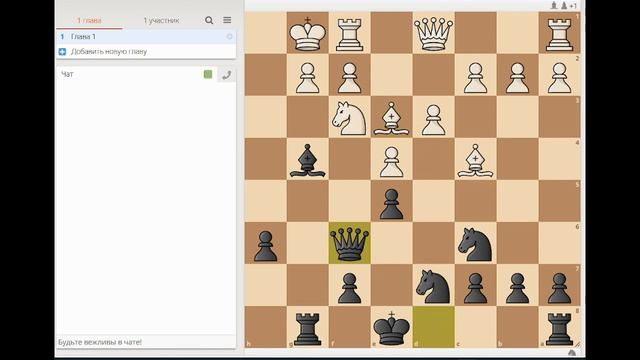Click the highlighted empty d8 square
Viewport: 640px width, 360px height.
[x=433, y=327]
